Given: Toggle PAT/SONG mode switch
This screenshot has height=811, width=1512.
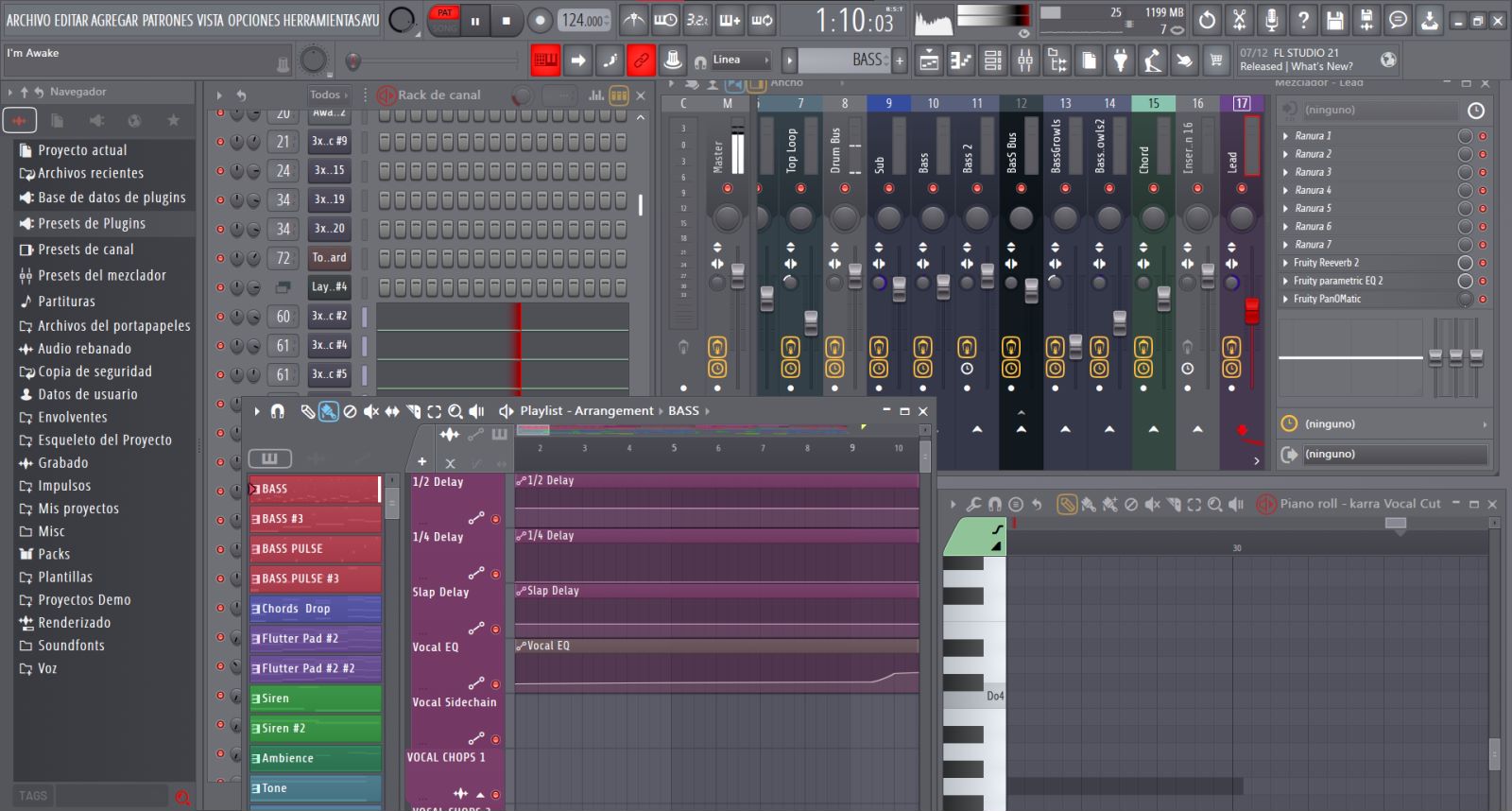Looking at the screenshot, I should coord(444,20).
